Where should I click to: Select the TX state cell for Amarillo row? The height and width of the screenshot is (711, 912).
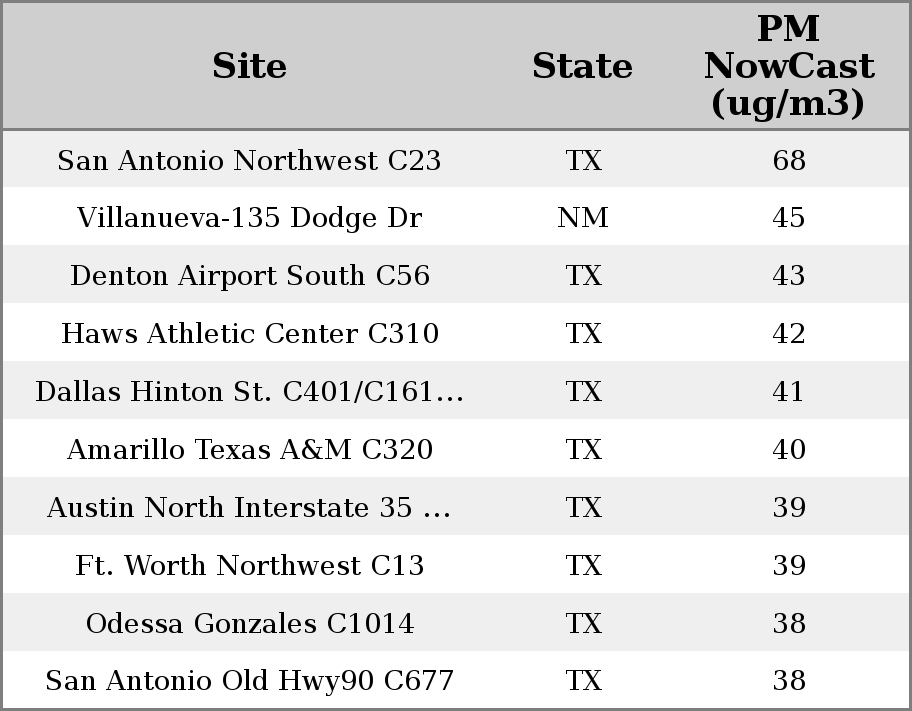583,450
